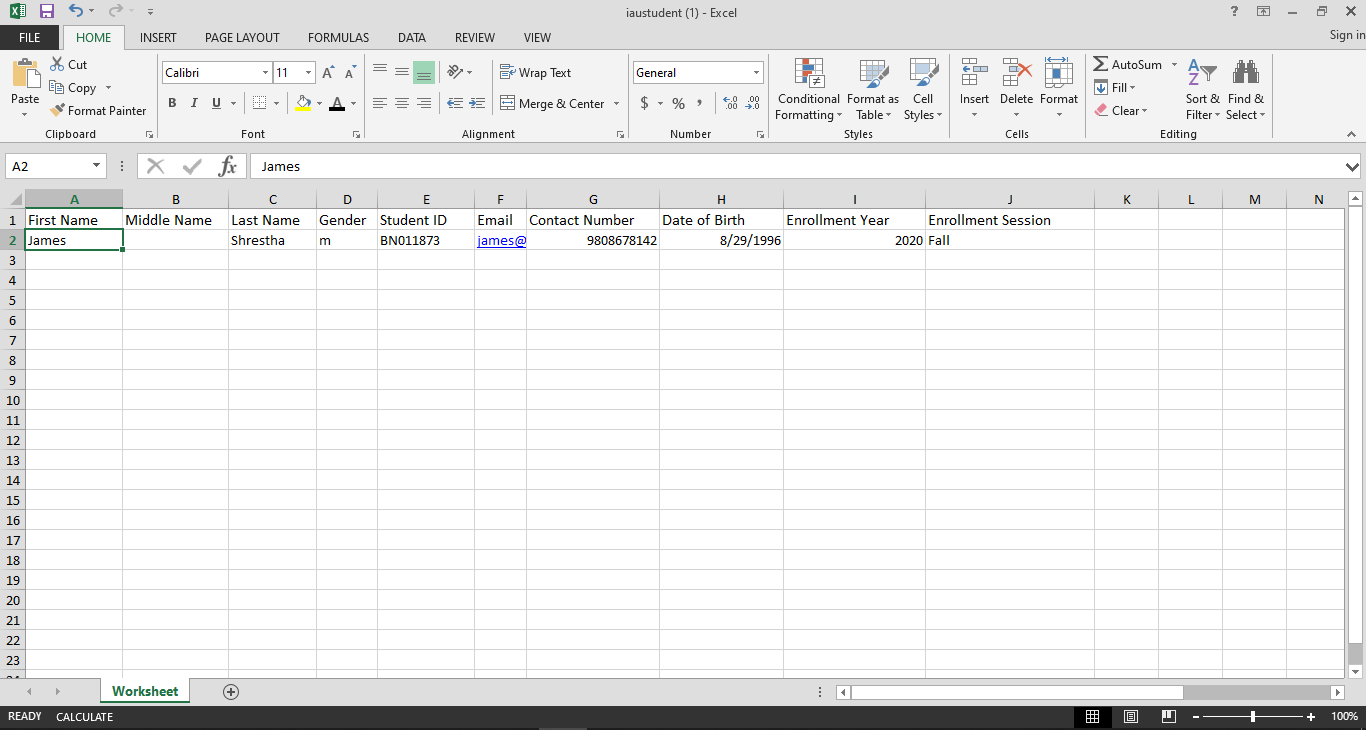The width and height of the screenshot is (1366, 730).
Task: Open the FILE tab
Action: [x=30, y=38]
